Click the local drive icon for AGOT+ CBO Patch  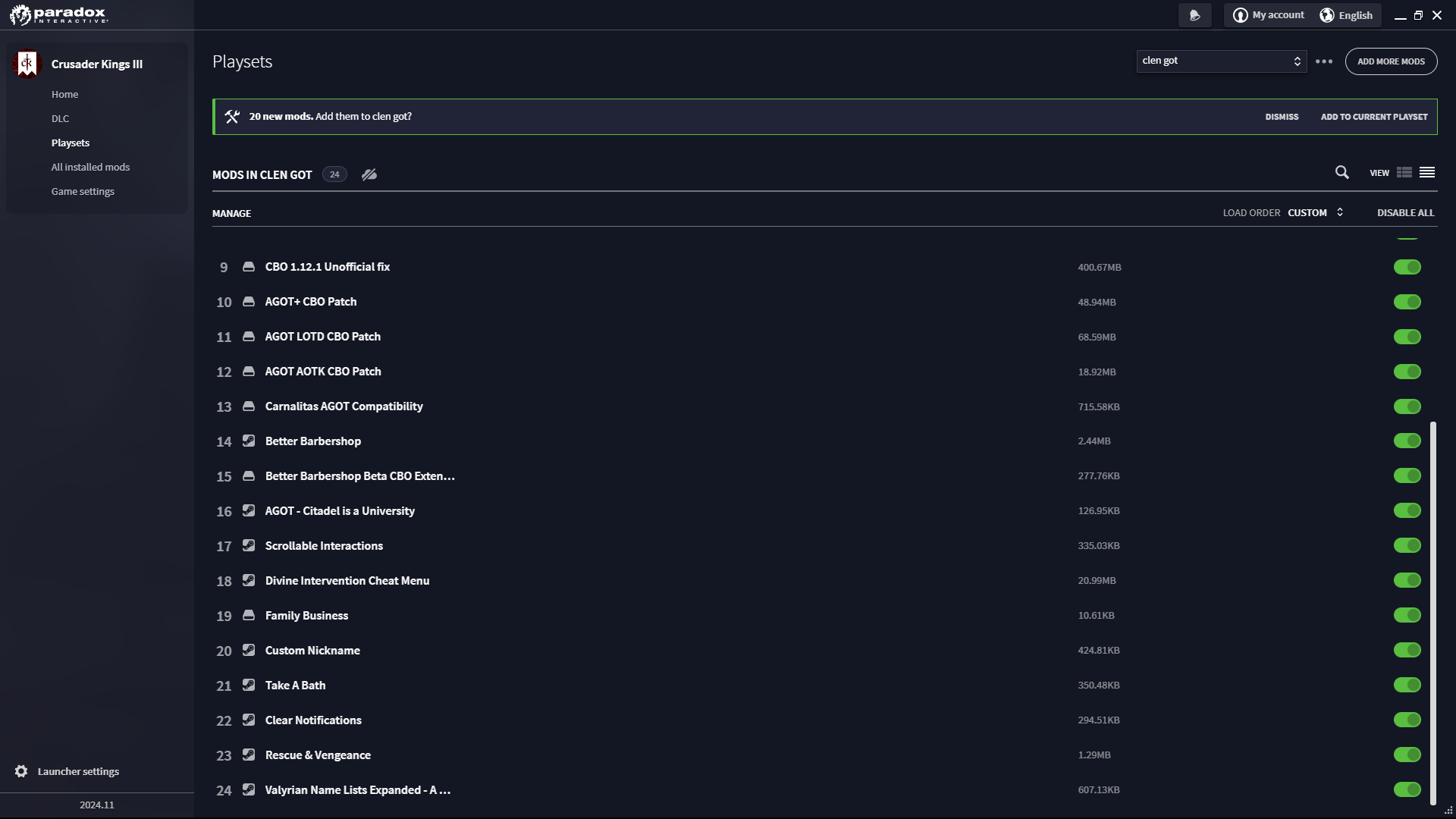[x=249, y=302]
